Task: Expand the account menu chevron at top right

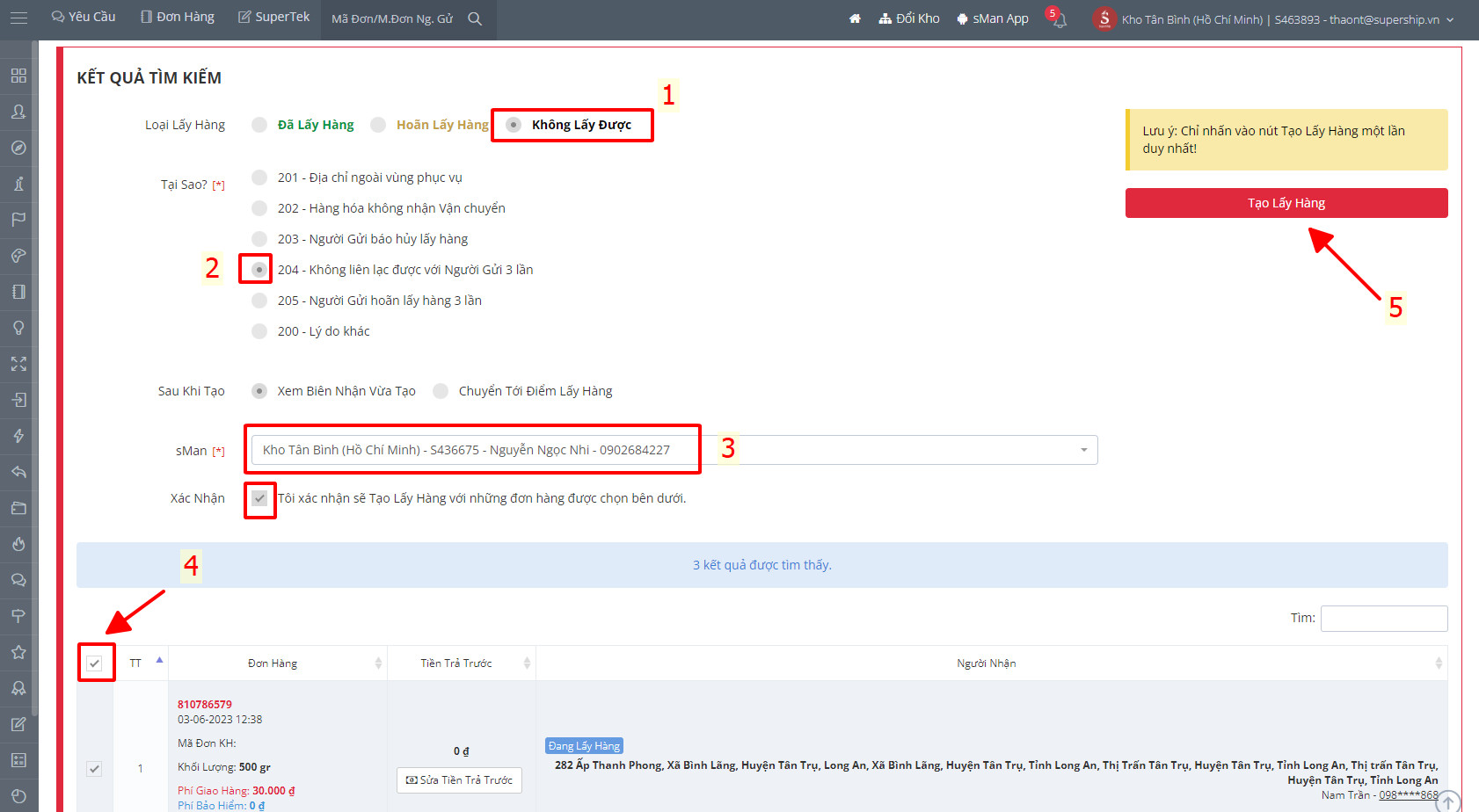Action: [1450, 19]
